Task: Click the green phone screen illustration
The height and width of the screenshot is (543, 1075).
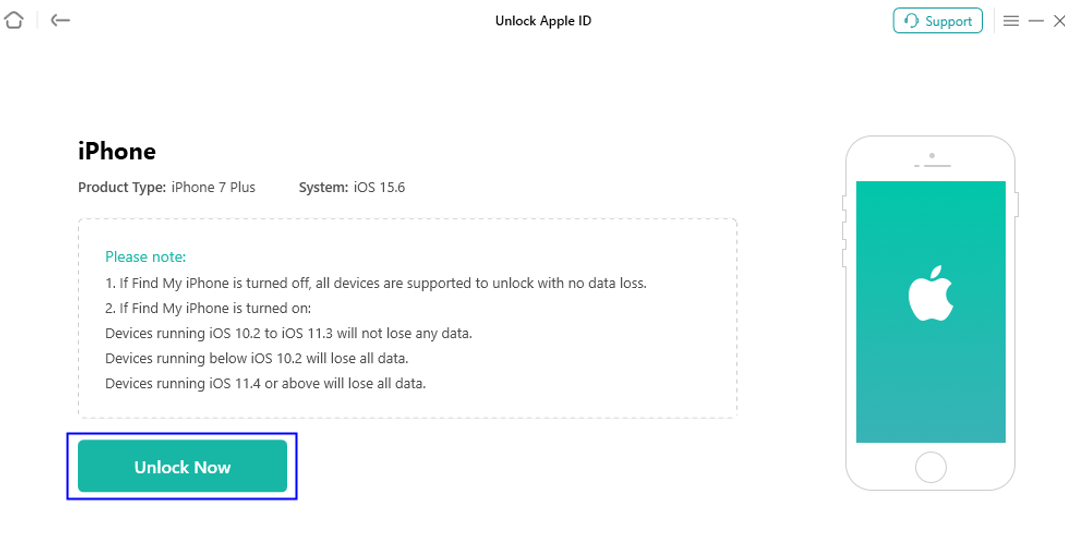Action: 930,312
